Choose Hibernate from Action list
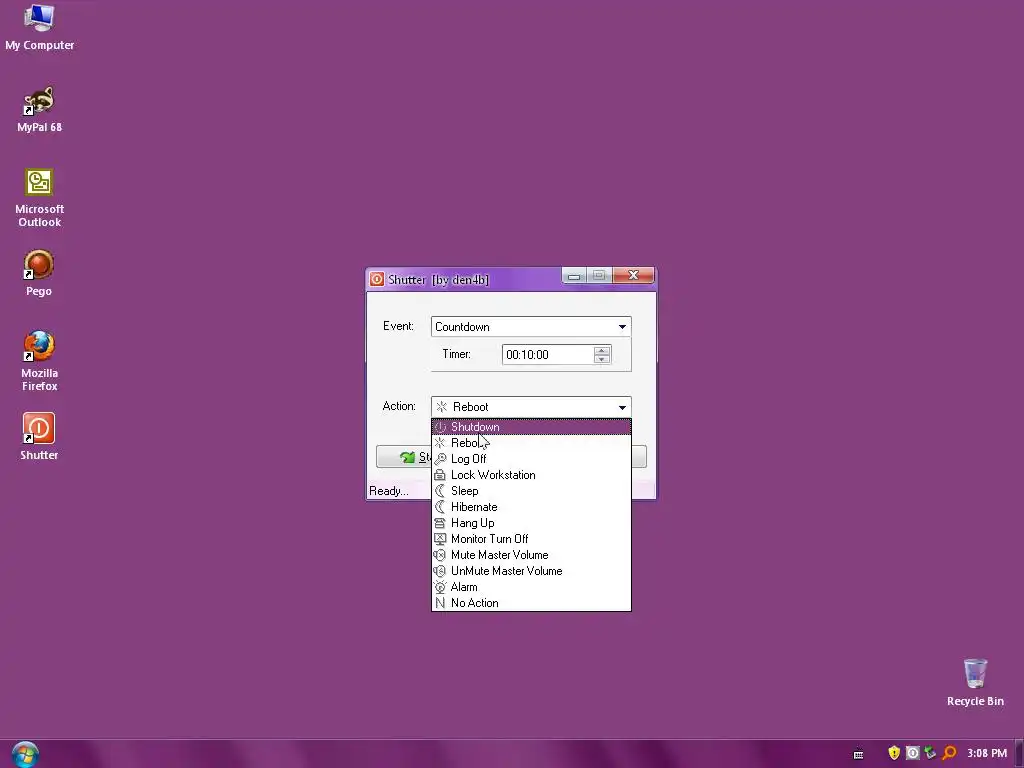 (x=531, y=507)
